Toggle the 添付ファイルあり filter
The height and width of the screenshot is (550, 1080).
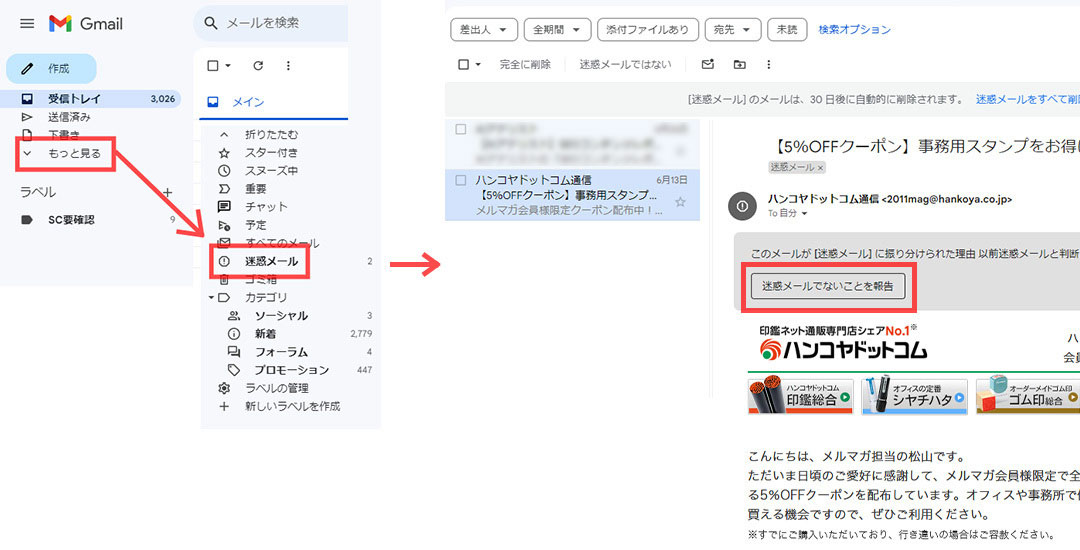click(x=647, y=30)
